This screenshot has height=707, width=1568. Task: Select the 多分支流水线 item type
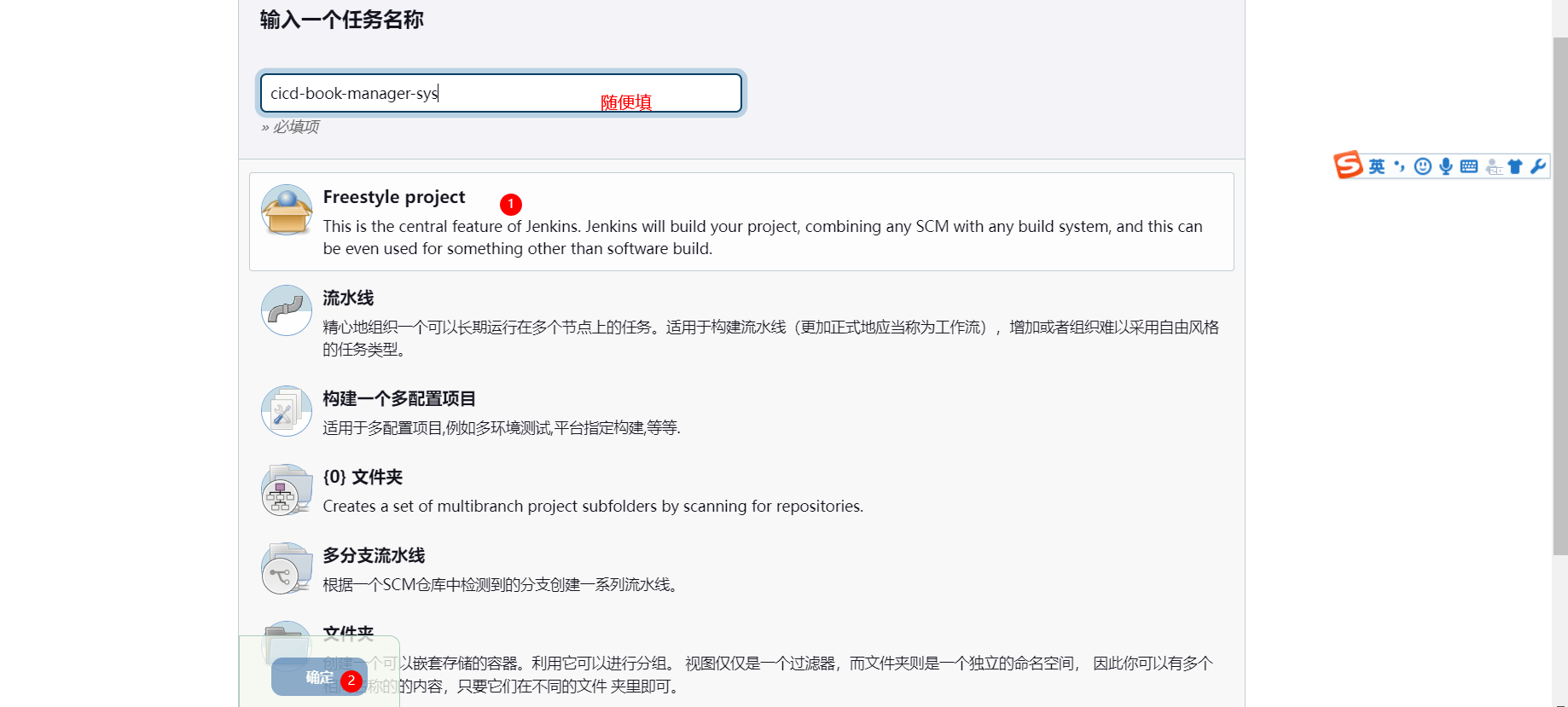pyautogui.click(x=374, y=555)
